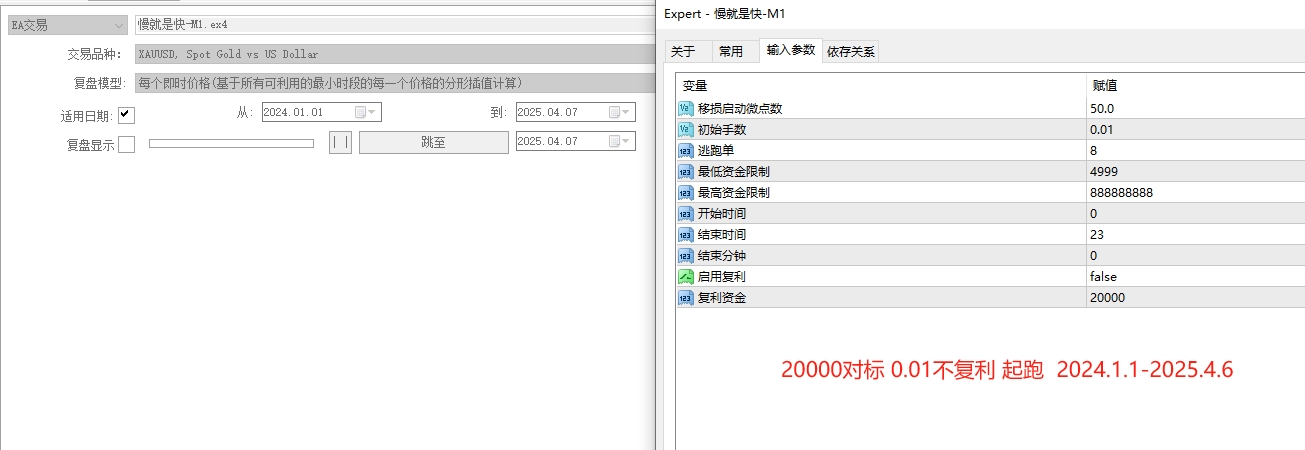
Task: Open the 跳至 target date picker
Action: click(x=621, y=142)
